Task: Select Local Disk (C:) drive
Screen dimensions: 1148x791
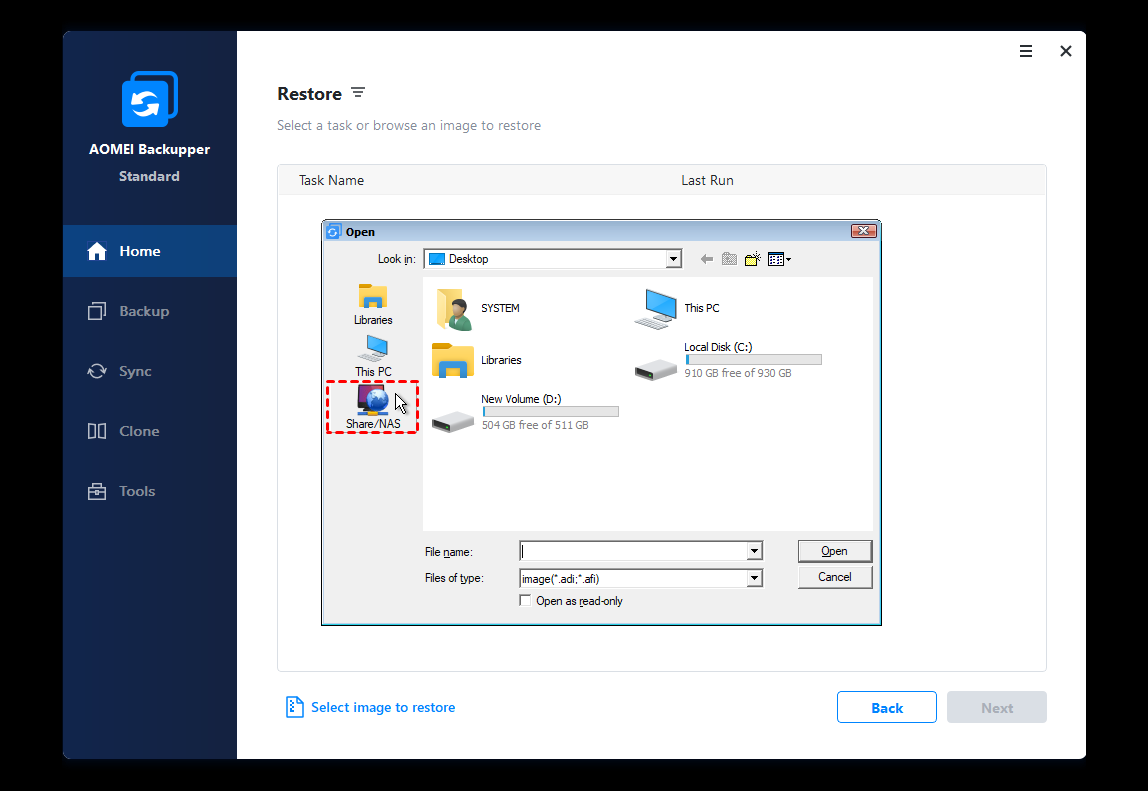Action: [728, 360]
